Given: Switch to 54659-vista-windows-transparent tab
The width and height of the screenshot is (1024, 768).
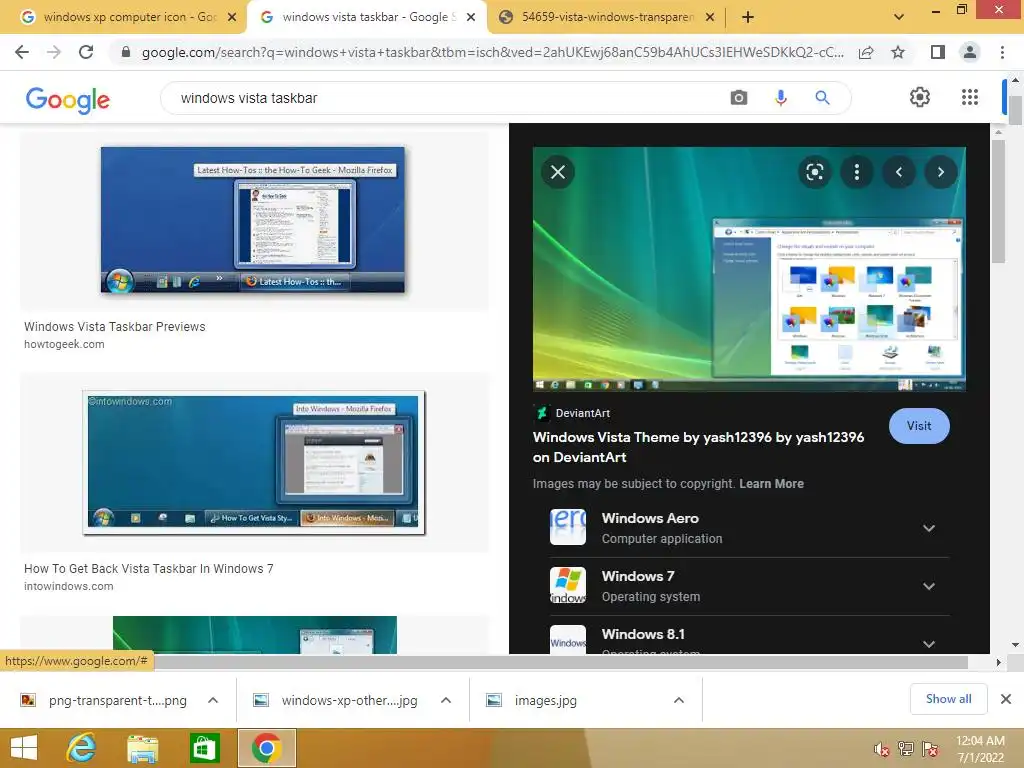Looking at the screenshot, I should [x=607, y=17].
